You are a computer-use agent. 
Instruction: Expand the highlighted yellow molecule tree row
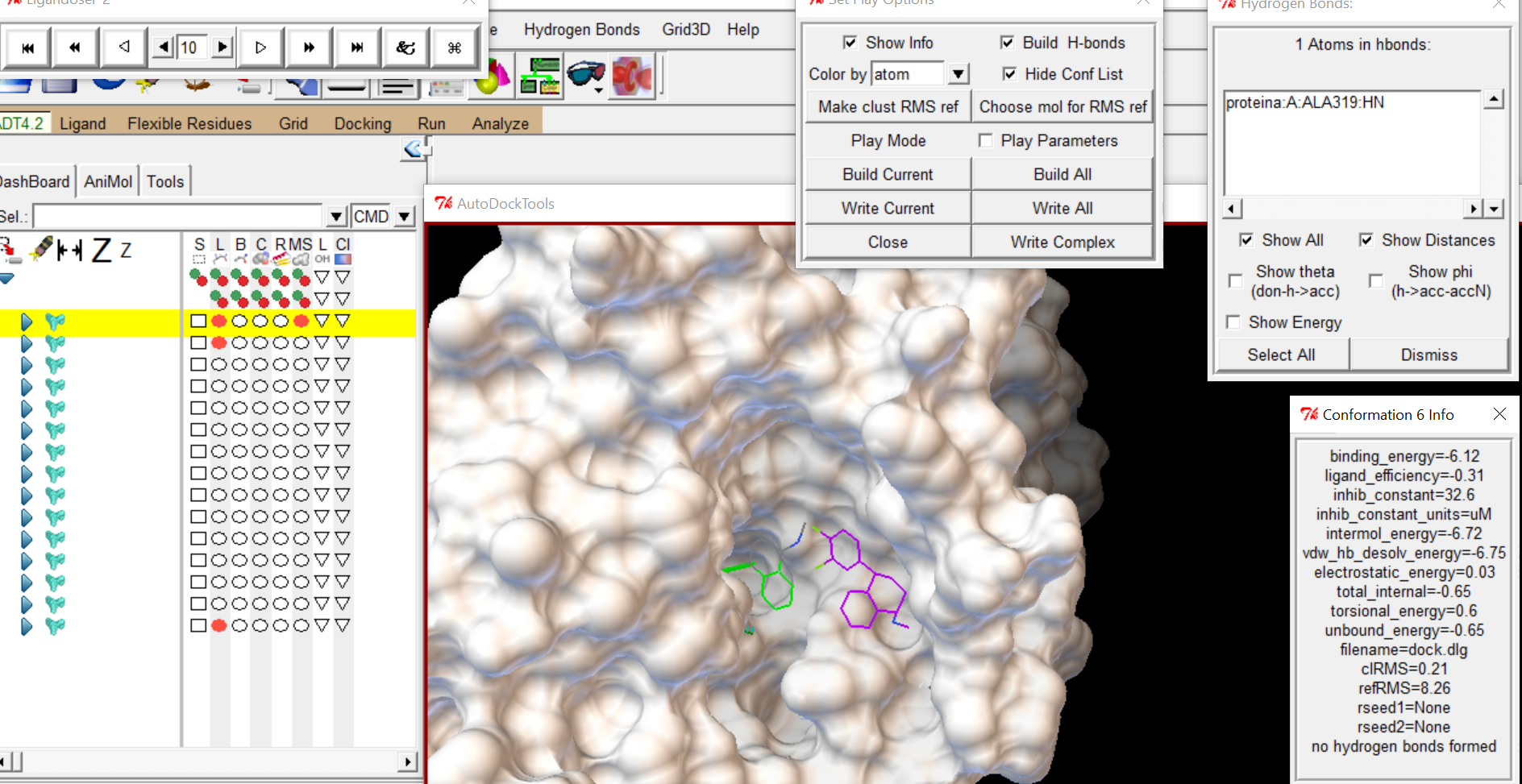[x=27, y=321]
